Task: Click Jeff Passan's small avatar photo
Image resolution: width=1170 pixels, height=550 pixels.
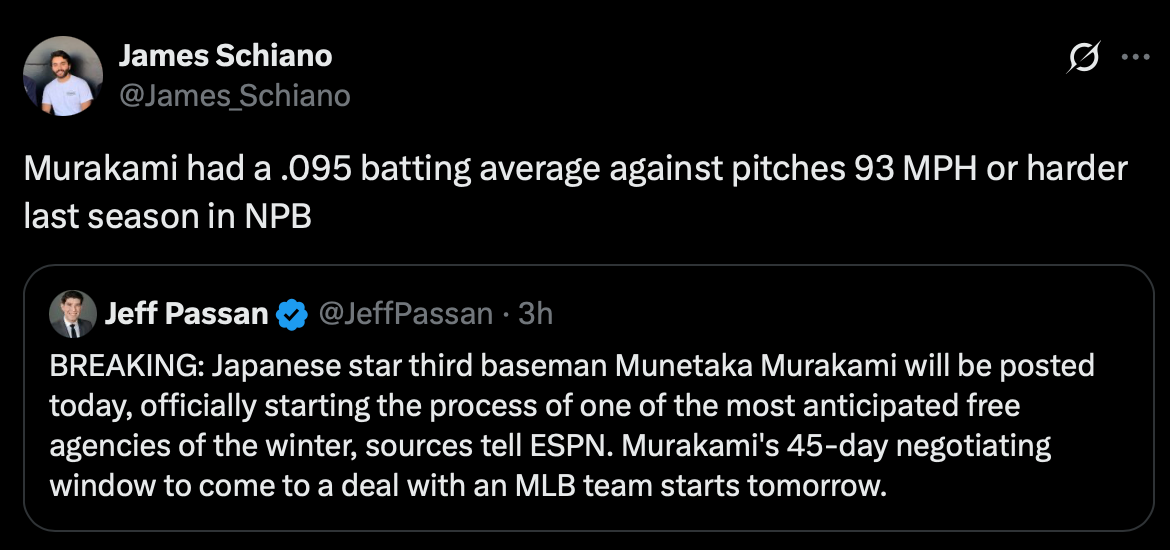Action: (x=72, y=314)
